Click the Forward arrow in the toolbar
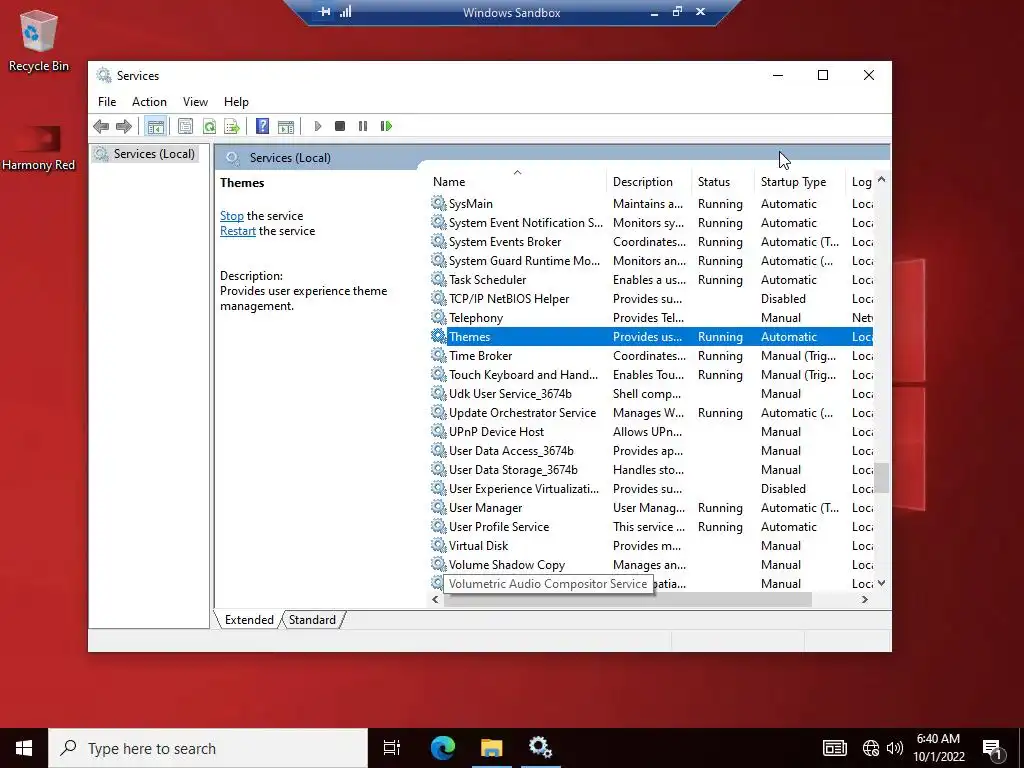Image resolution: width=1024 pixels, height=768 pixels. [x=123, y=126]
